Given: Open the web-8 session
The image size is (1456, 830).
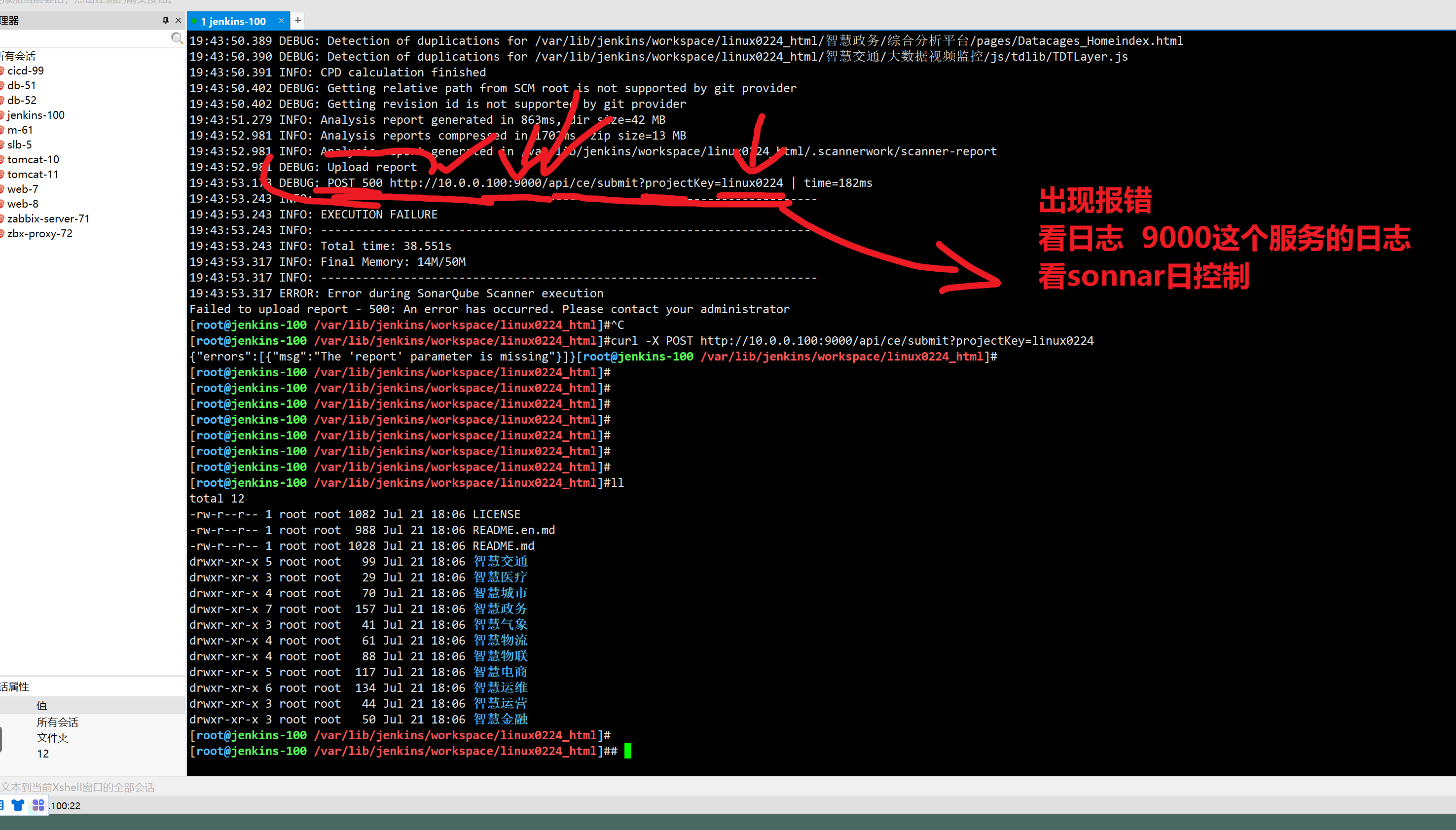Looking at the screenshot, I should click(23, 204).
